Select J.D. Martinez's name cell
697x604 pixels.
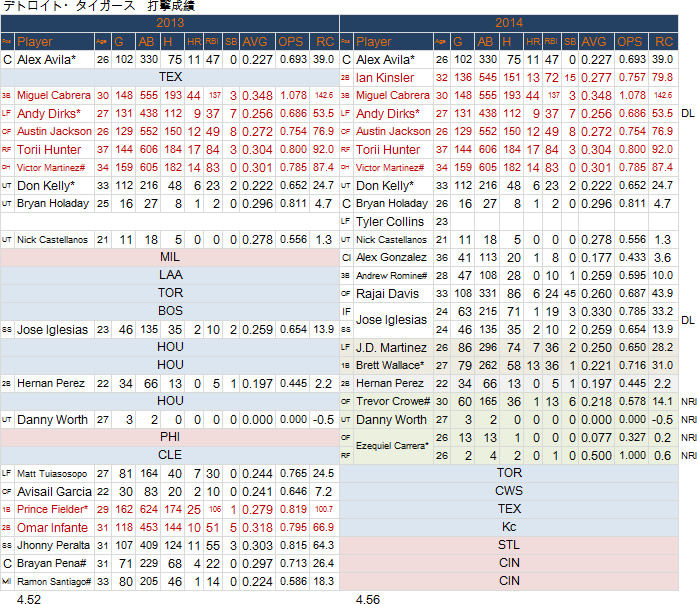[x=393, y=348]
